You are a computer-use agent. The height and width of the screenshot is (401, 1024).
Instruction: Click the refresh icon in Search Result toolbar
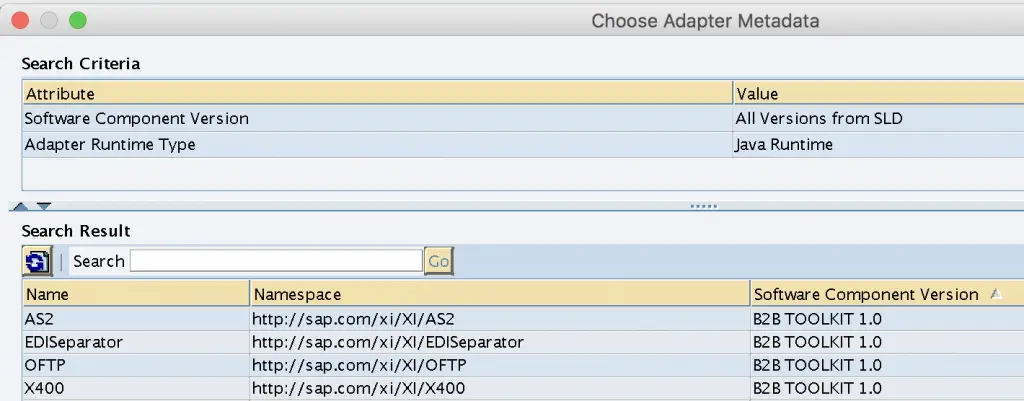[x=37, y=261]
